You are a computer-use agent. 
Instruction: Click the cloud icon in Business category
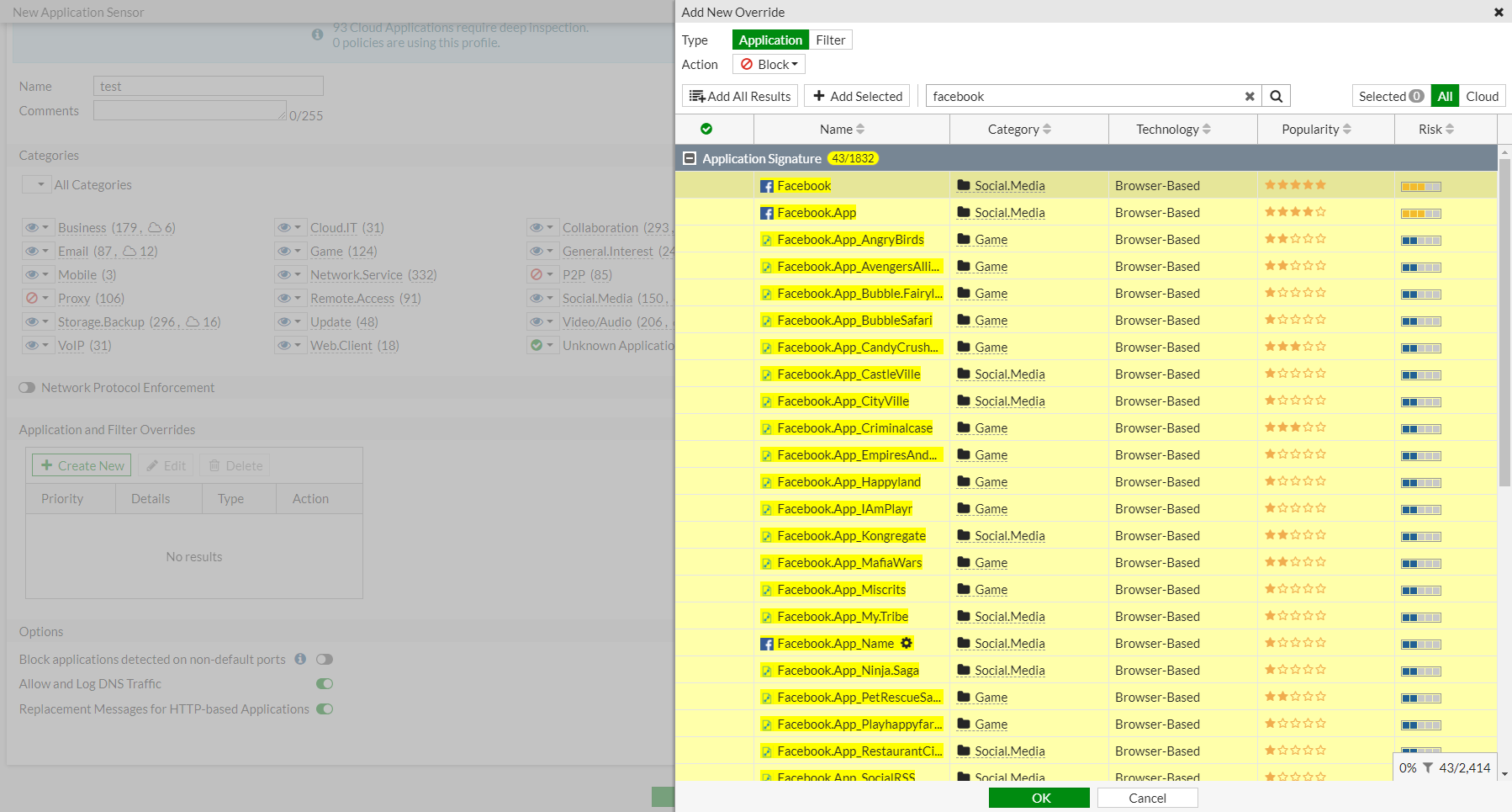click(x=155, y=227)
